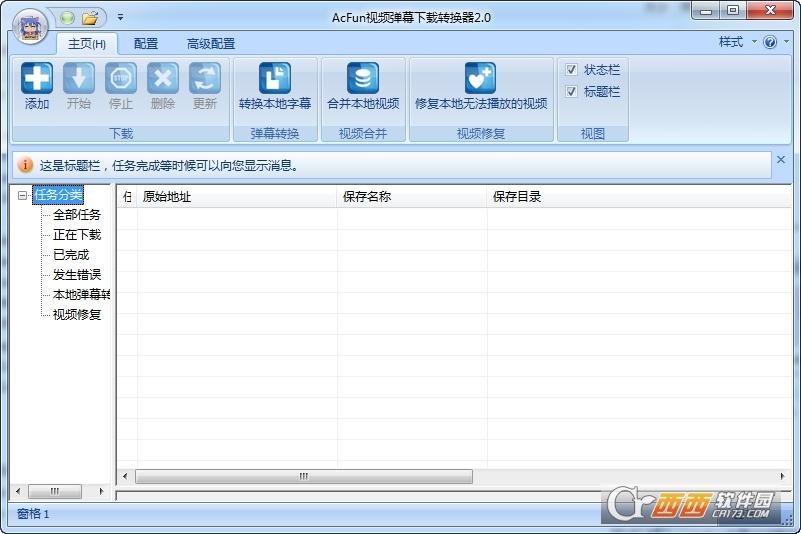Sort by 保存名称 column header
801x534 pixels.
point(412,197)
